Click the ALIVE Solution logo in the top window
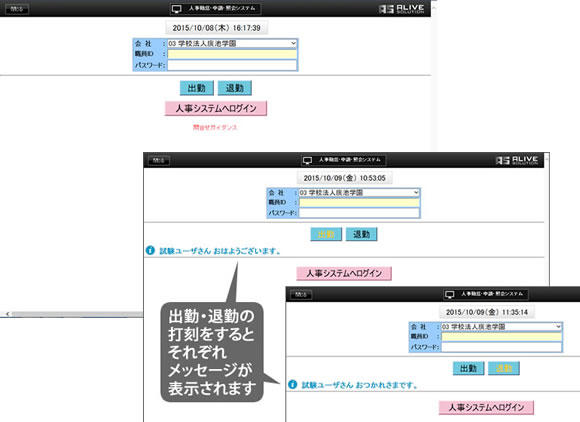The height and width of the screenshot is (422, 580). pyautogui.click(x=402, y=9)
